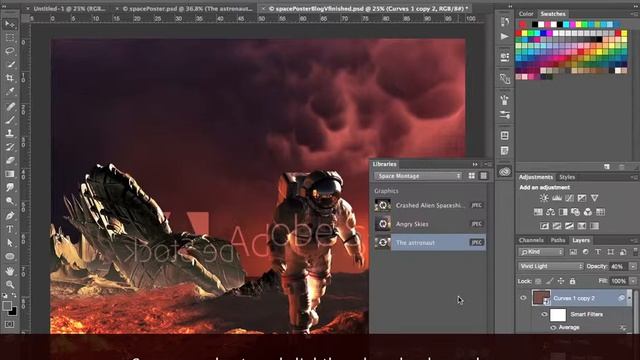Toggle Average filter visibility eye
The image size is (640, 360).
[553, 328]
